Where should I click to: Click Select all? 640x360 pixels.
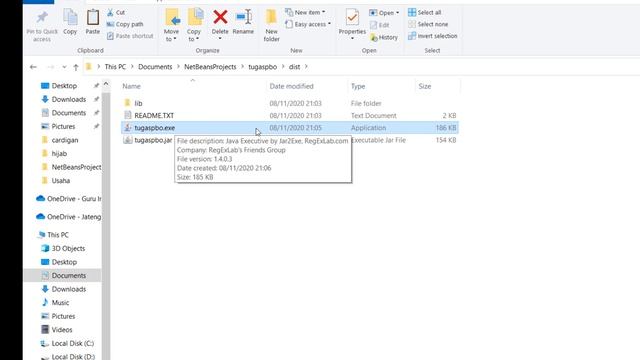click(424, 13)
